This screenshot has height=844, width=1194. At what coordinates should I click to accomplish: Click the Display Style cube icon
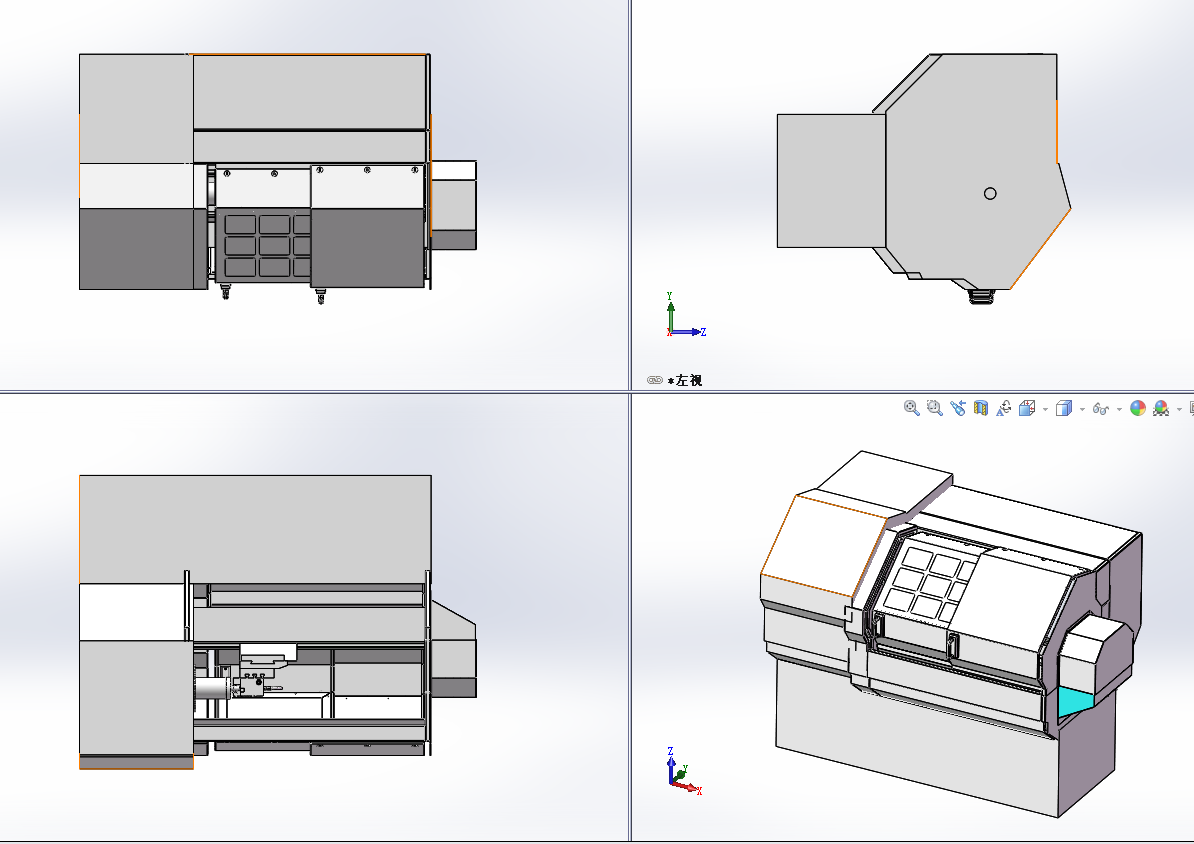coord(1064,408)
